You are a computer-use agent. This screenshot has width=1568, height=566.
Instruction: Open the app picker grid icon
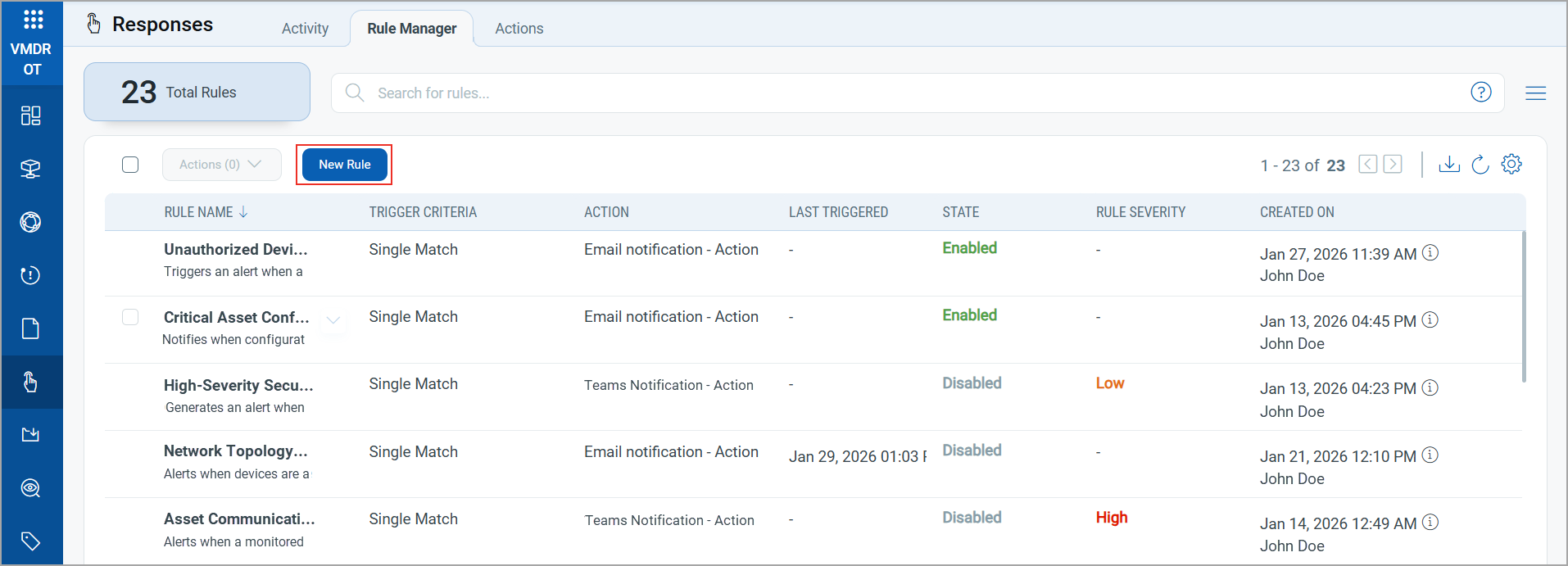pos(33,20)
